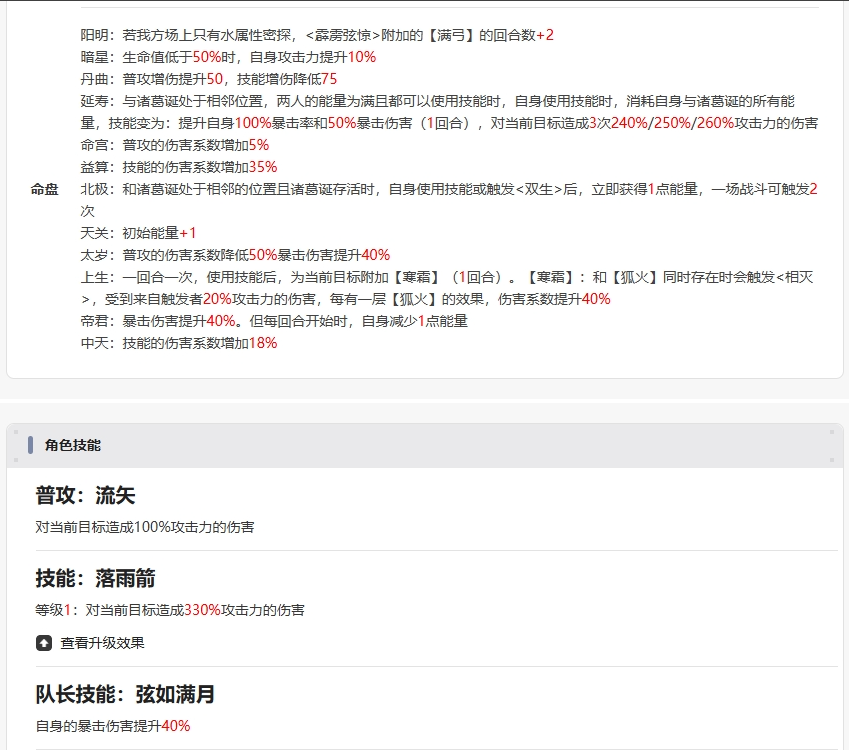Click the 【寒霜】 keyword in the 上生 entry

tap(420, 277)
